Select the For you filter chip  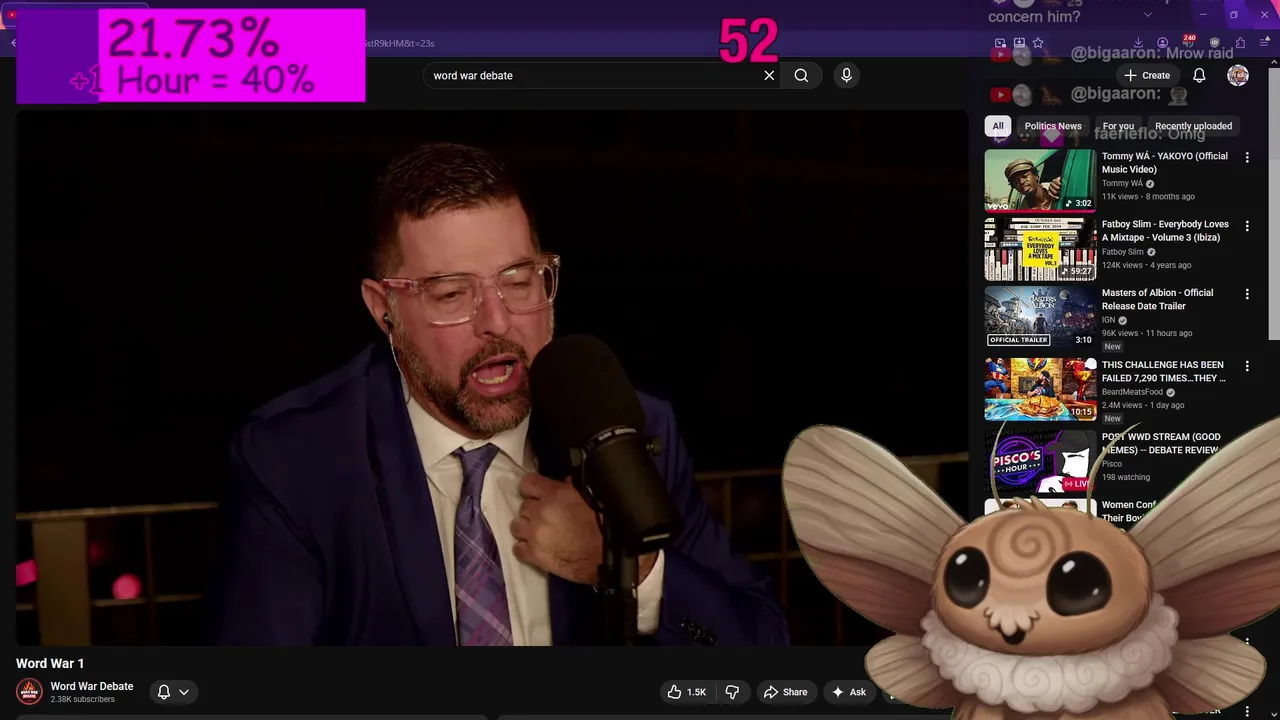pyautogui.click(x=1118, y=126)
